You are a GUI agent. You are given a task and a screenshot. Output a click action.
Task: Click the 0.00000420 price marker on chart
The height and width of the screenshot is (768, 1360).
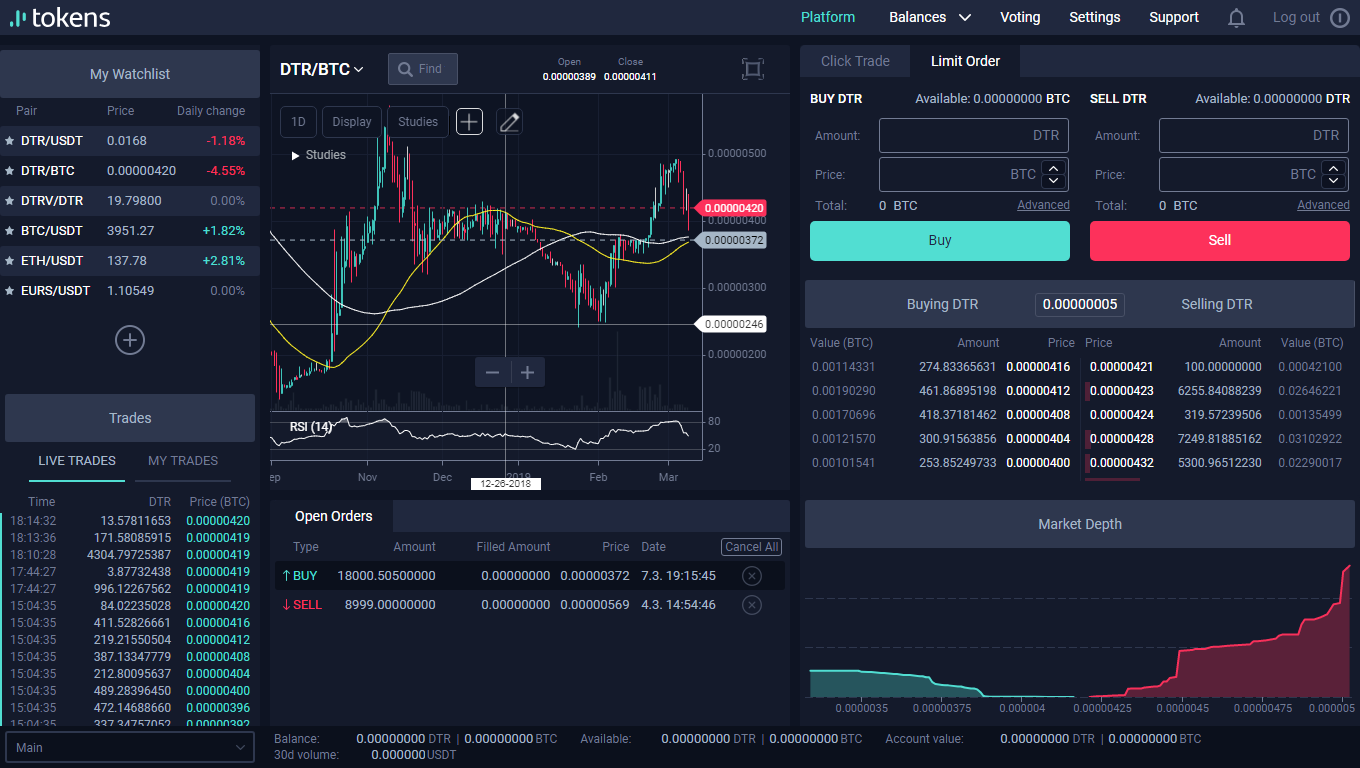(x=730, y=208)
